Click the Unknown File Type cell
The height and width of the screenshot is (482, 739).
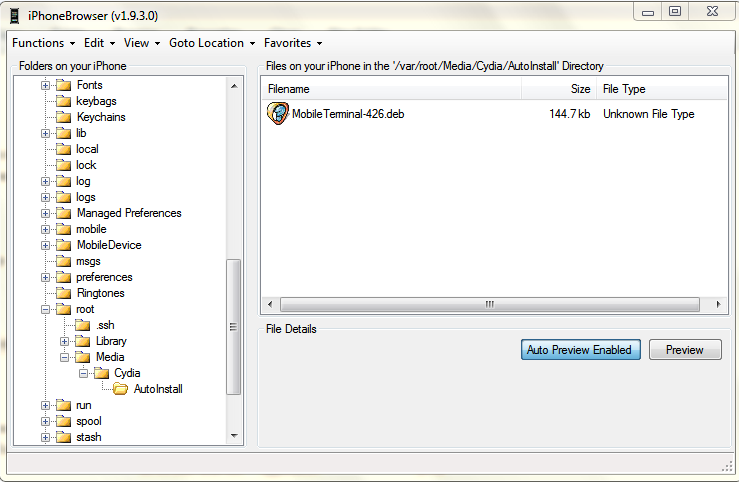coord(649,114)
